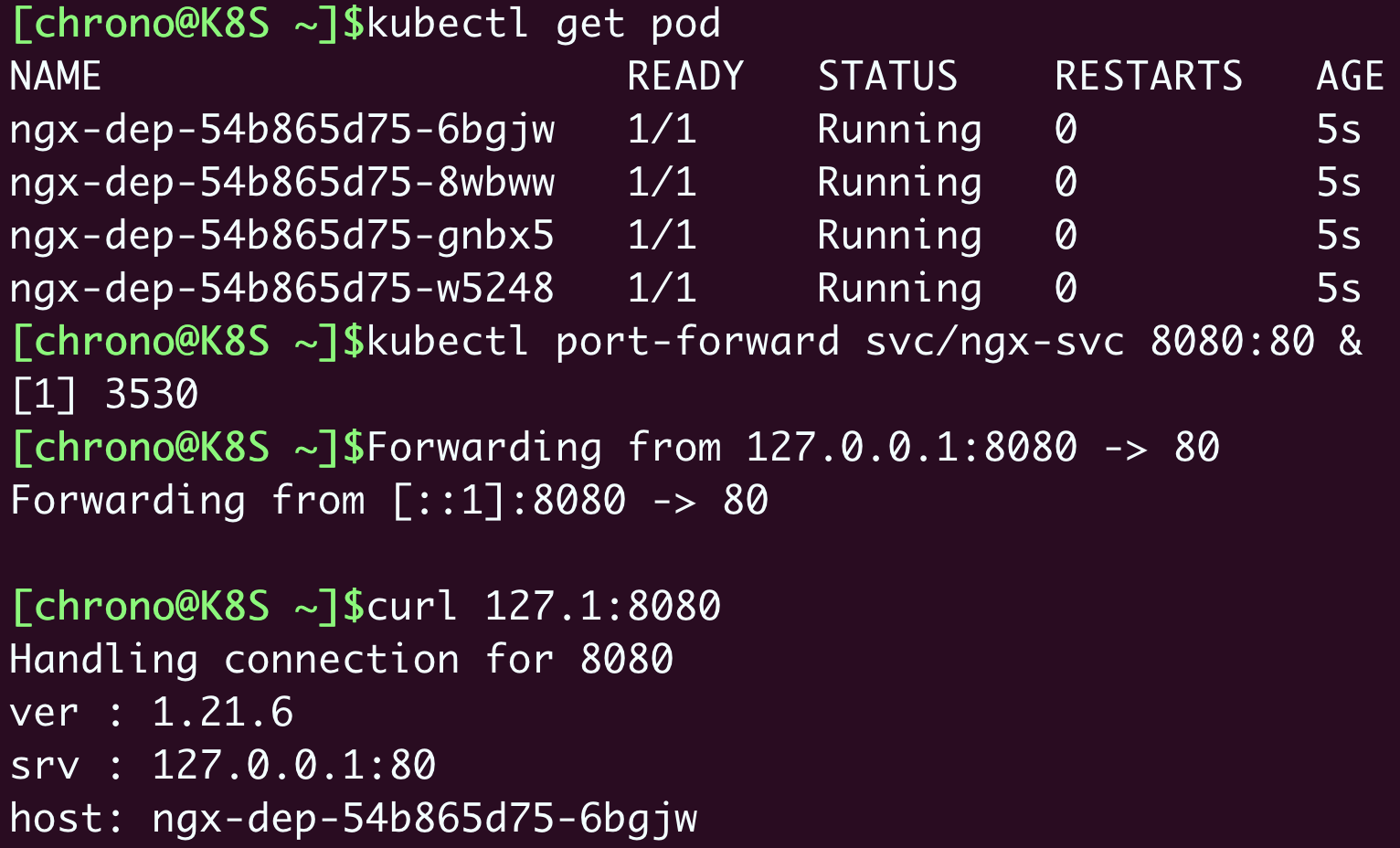This screenshot has height=848, width=1400.
Task: Click the NAME column header
Action: 55,77
